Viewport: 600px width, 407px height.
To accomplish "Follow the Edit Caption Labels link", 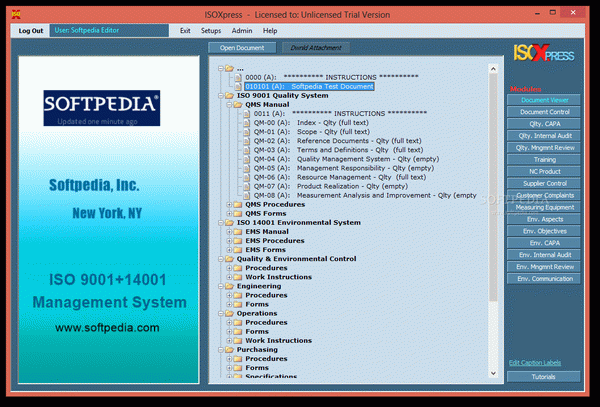I will (x=535, y=363).
